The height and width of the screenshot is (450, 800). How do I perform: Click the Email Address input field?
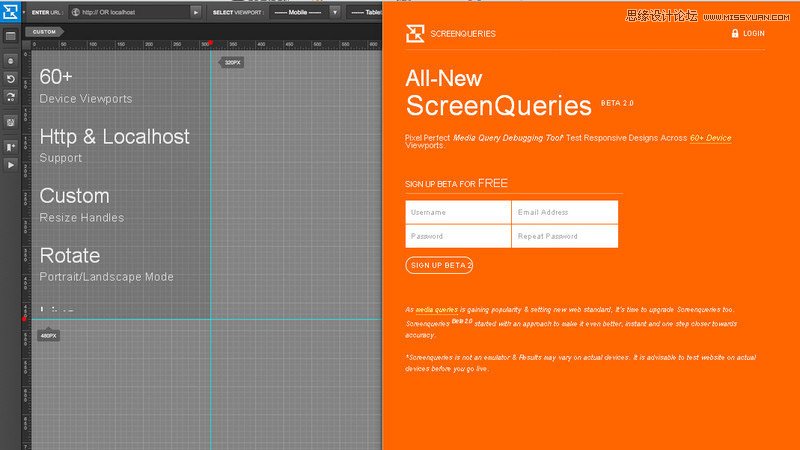coord(565,212)
